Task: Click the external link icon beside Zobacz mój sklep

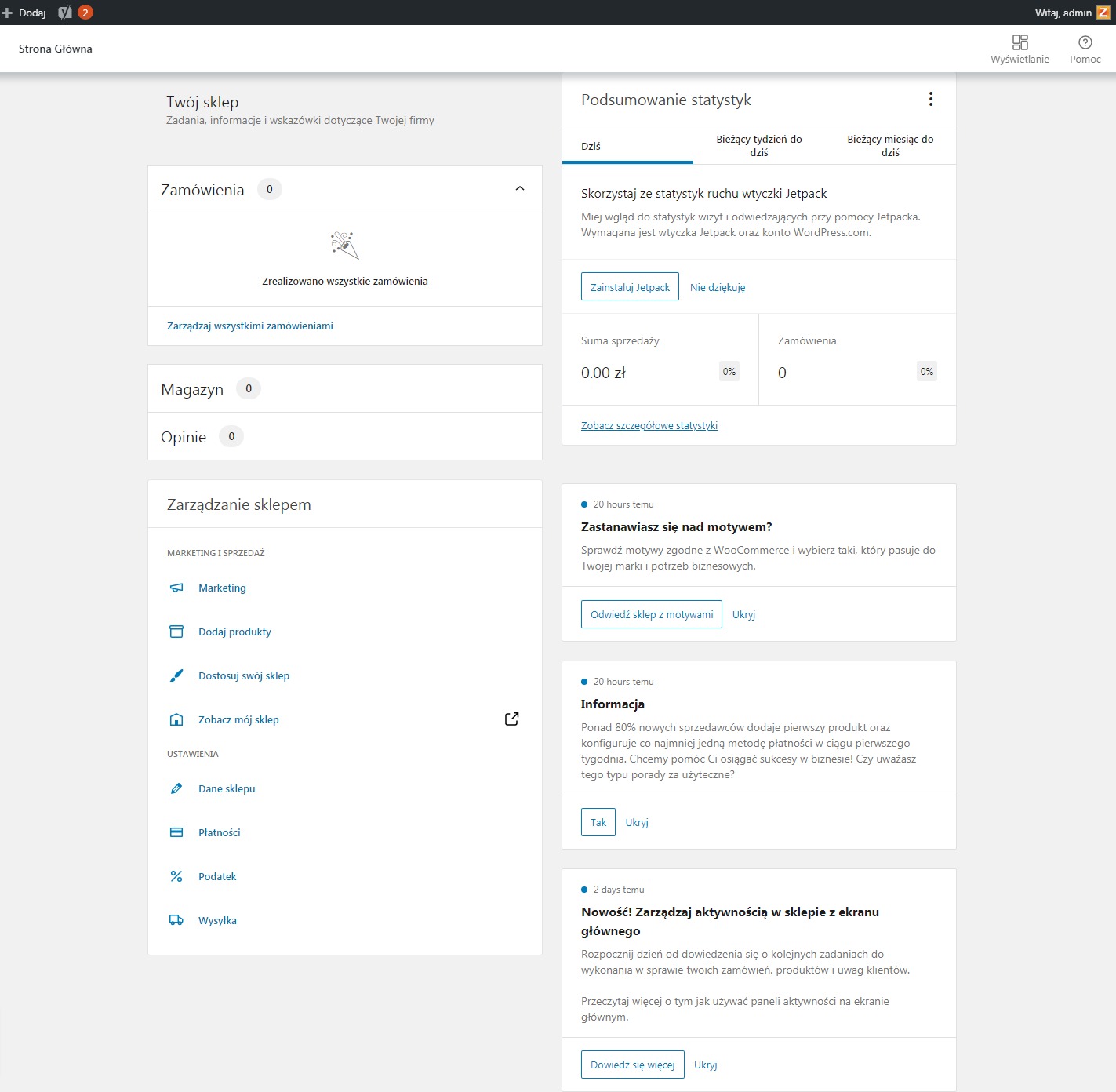Action: (512, 719)
